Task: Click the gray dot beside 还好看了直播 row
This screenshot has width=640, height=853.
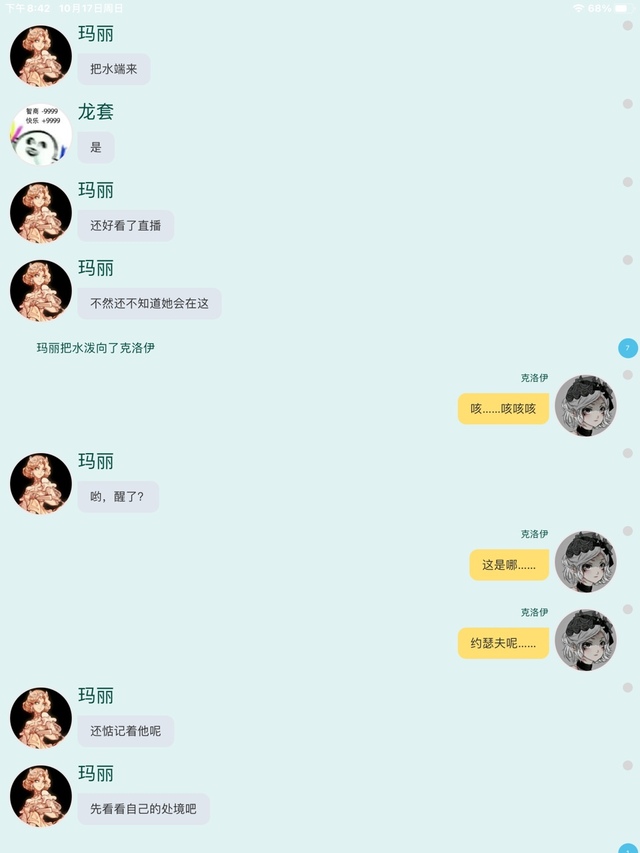Action: click(x=627, y=182)
